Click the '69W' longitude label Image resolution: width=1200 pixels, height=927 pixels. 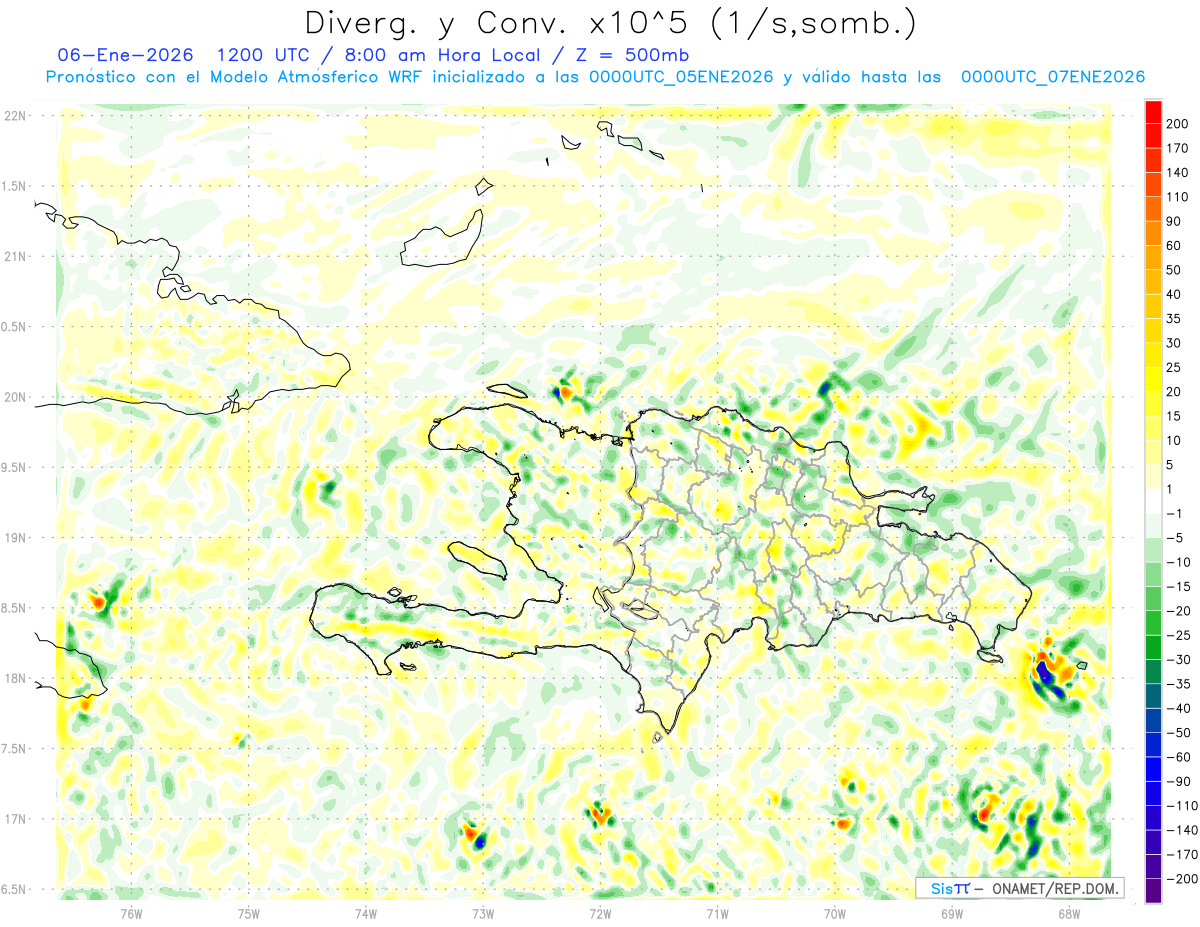tap(951, 914)
